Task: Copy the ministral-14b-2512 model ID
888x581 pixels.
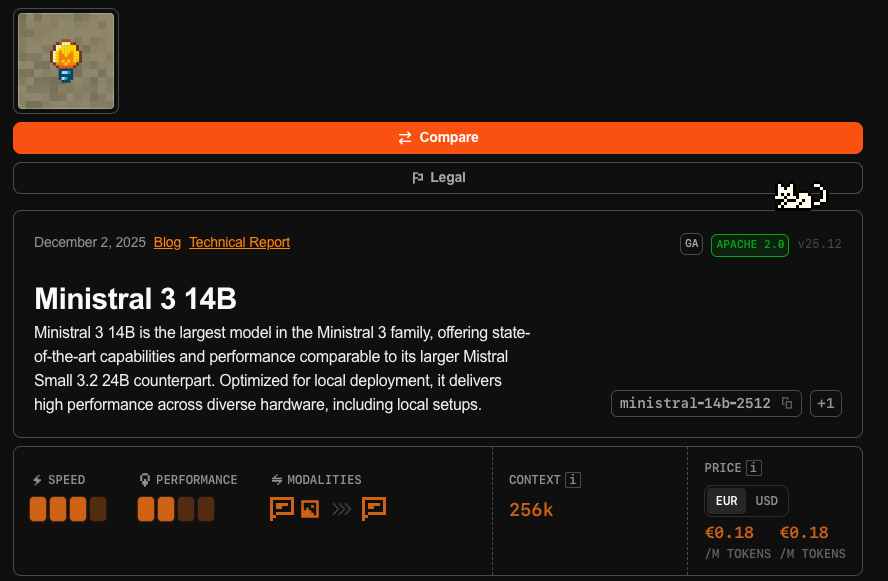Action: pos(787,403)
